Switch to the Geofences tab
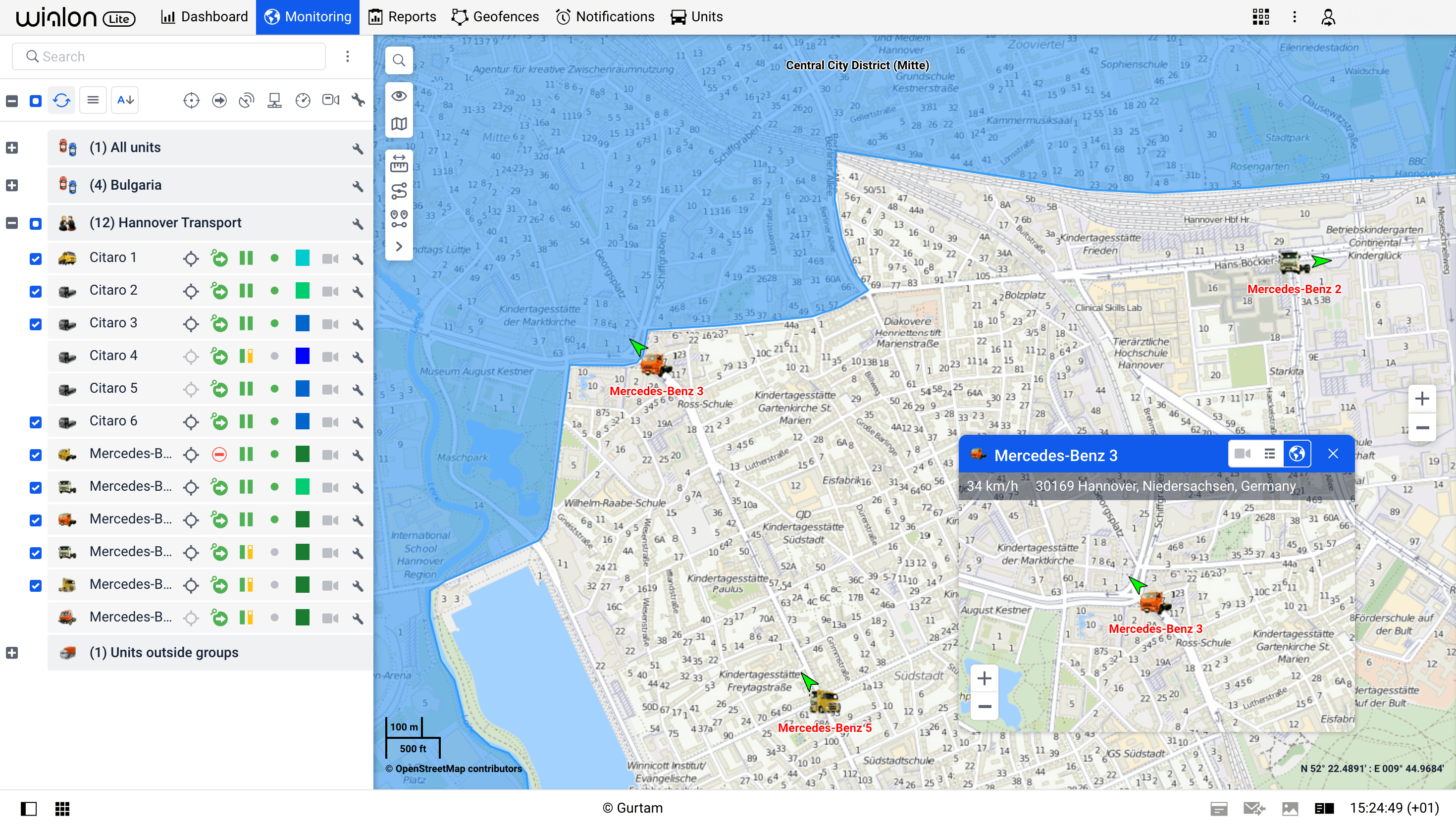The image size is (1456, 826). pos(495,17)
